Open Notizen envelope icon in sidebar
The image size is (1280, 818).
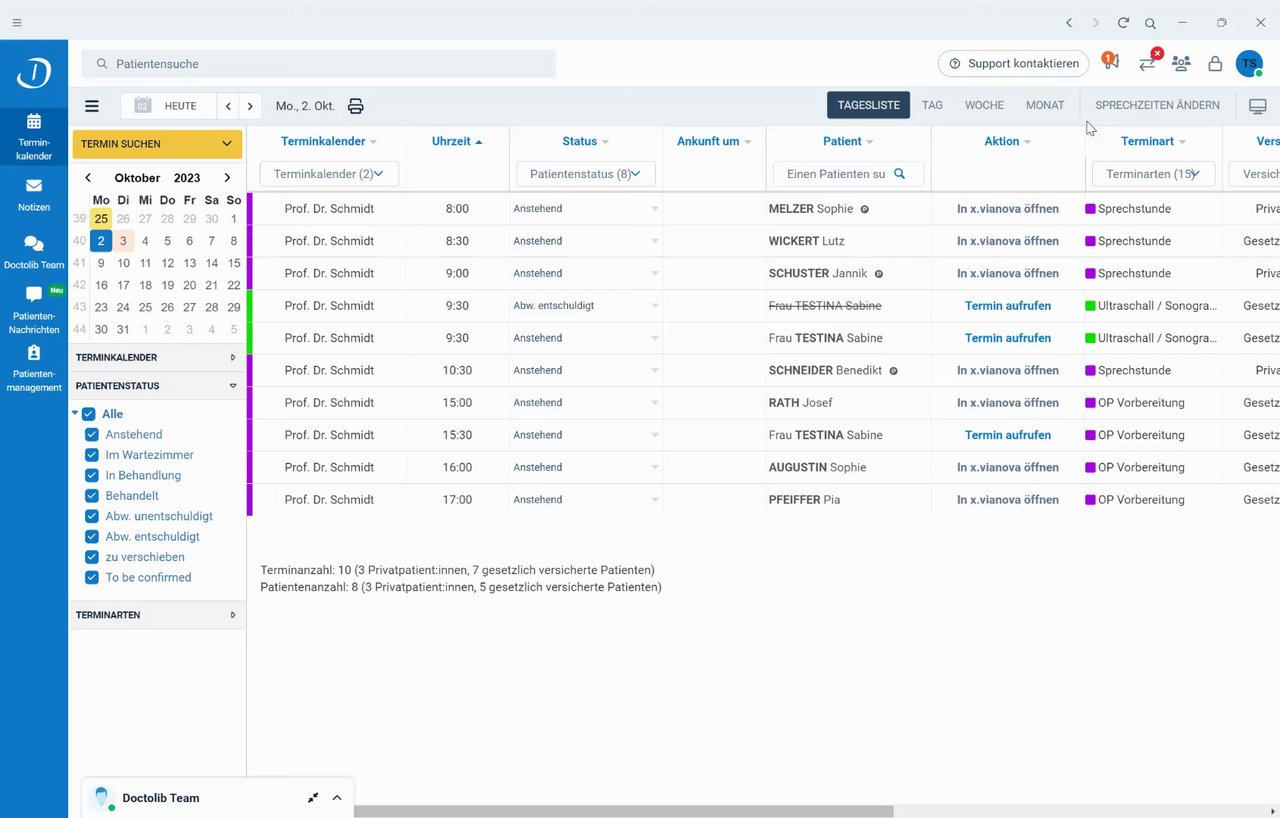click(x=34, y=186)
